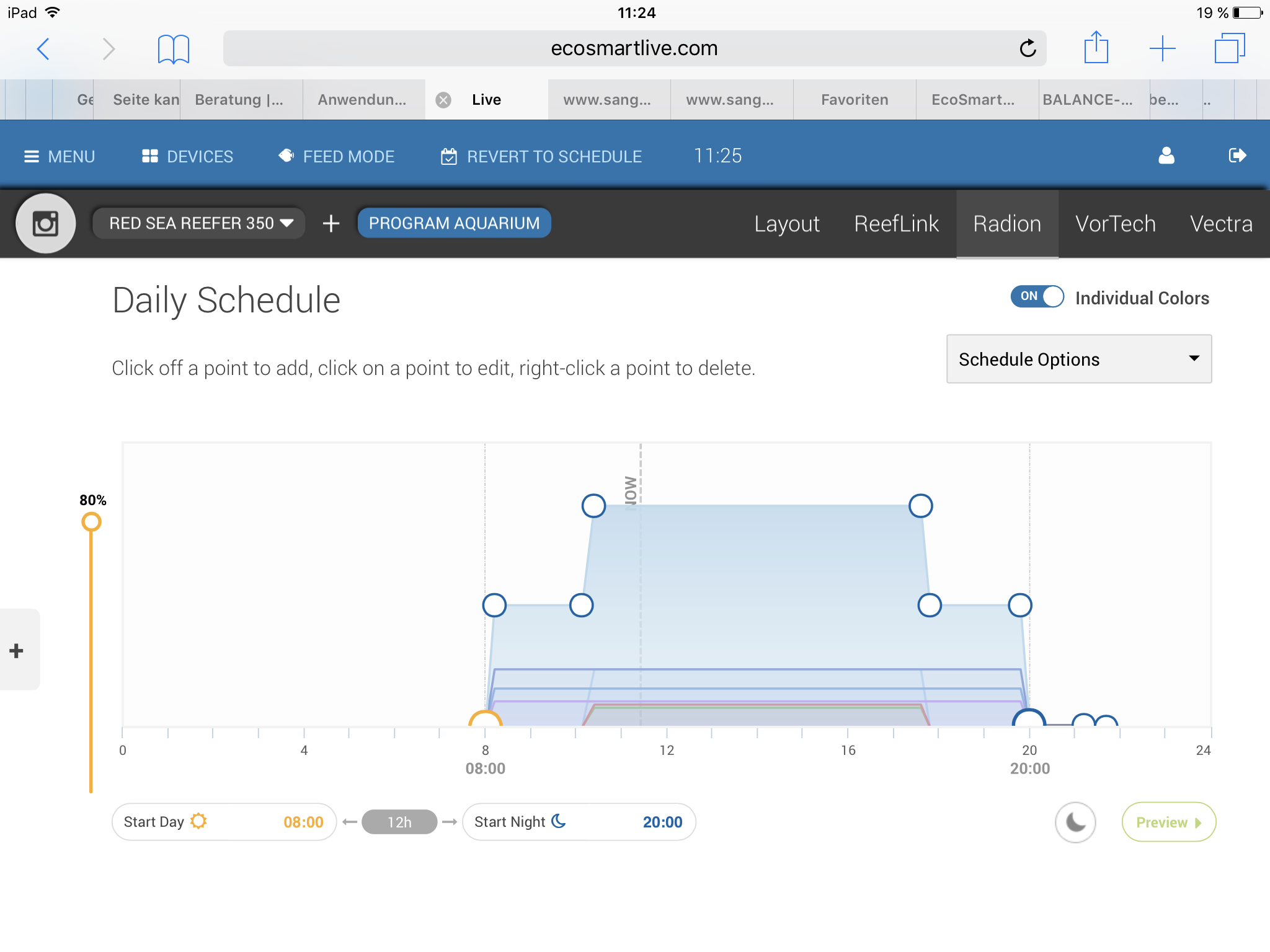Open the Schedule Options dropdown
Viewport: 1270px width, 952px height.
coord(1078,359)
